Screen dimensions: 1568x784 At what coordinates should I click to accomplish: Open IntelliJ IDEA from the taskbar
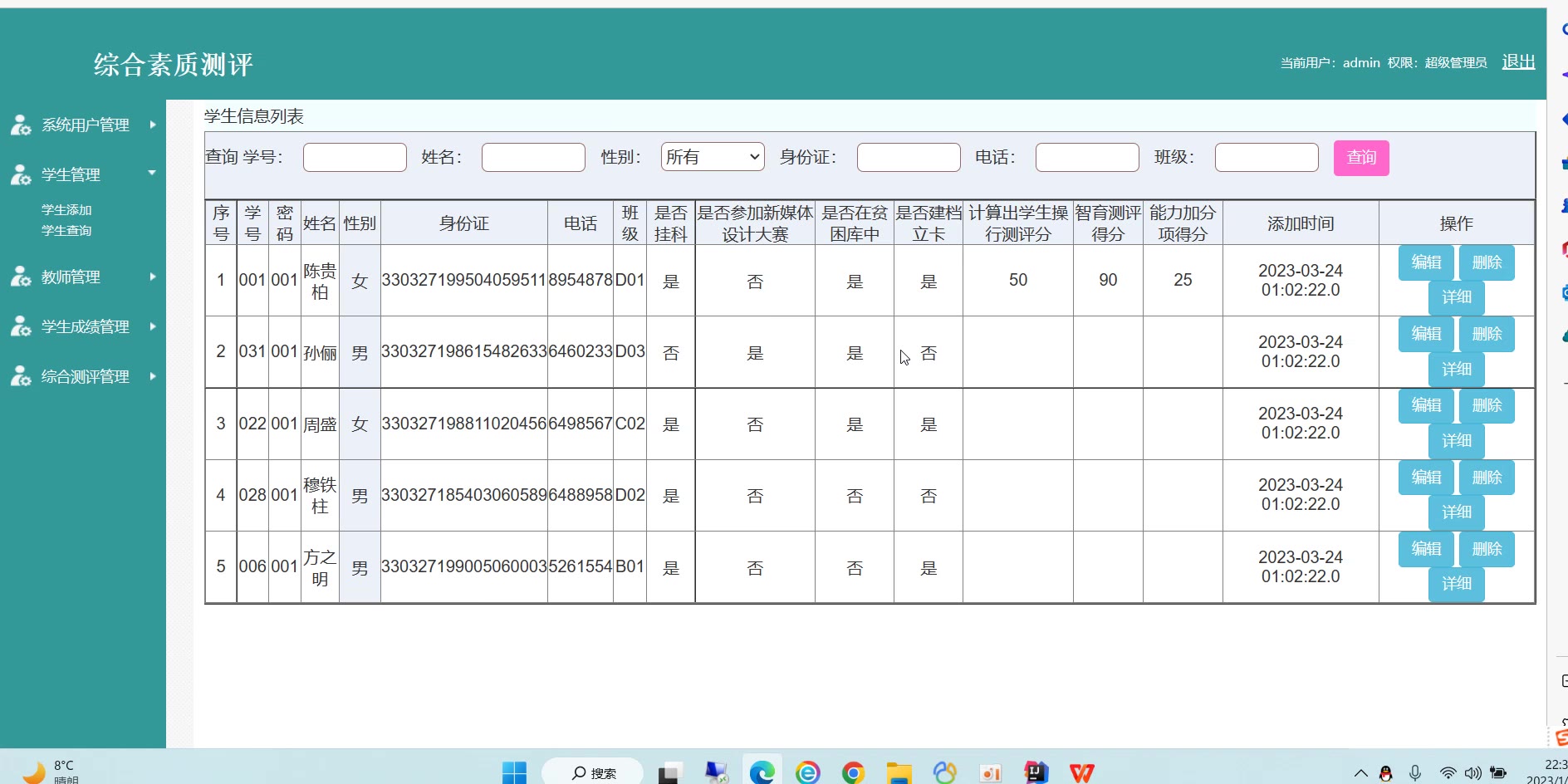(1036, 772)
